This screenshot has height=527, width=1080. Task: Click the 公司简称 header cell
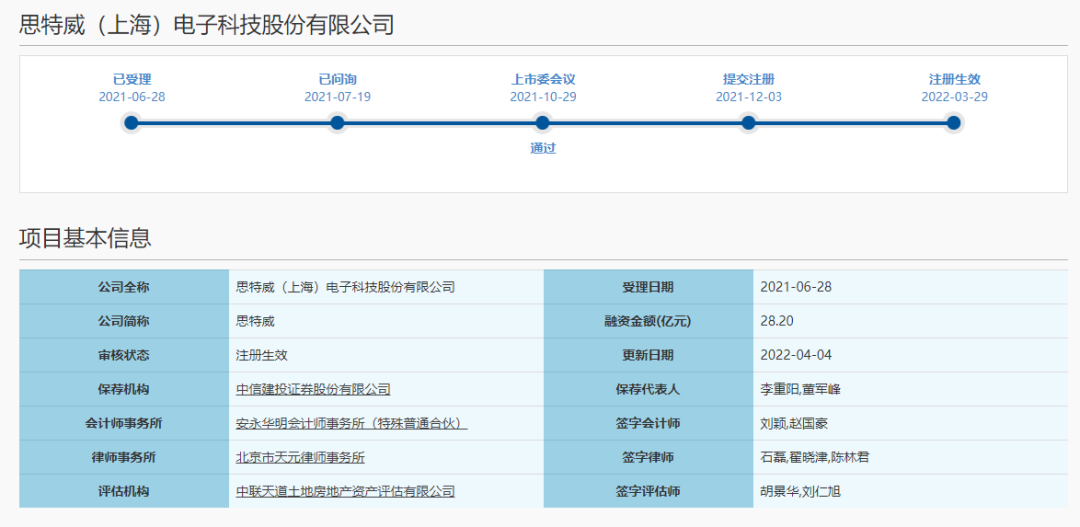pos(124,321)
